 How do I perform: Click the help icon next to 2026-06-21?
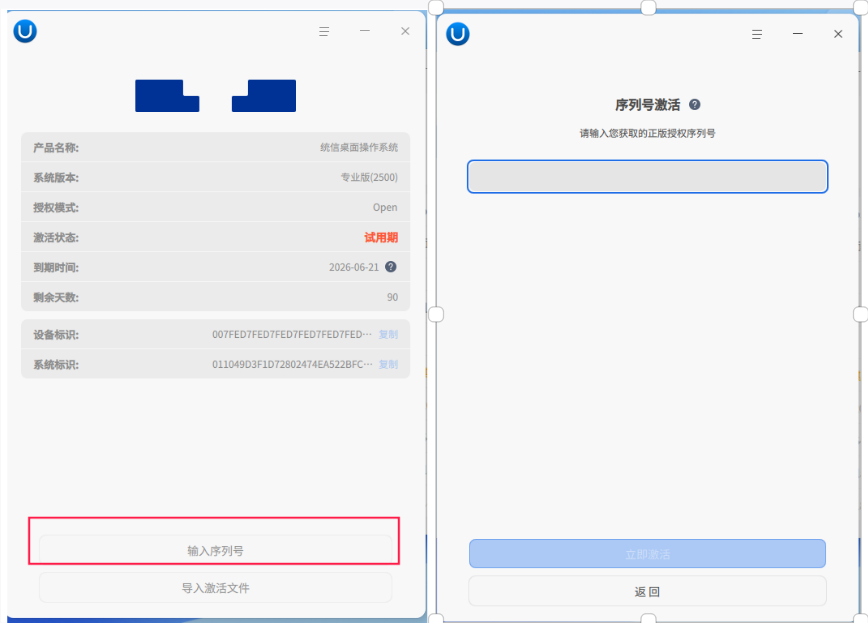[x=391, y=267]
